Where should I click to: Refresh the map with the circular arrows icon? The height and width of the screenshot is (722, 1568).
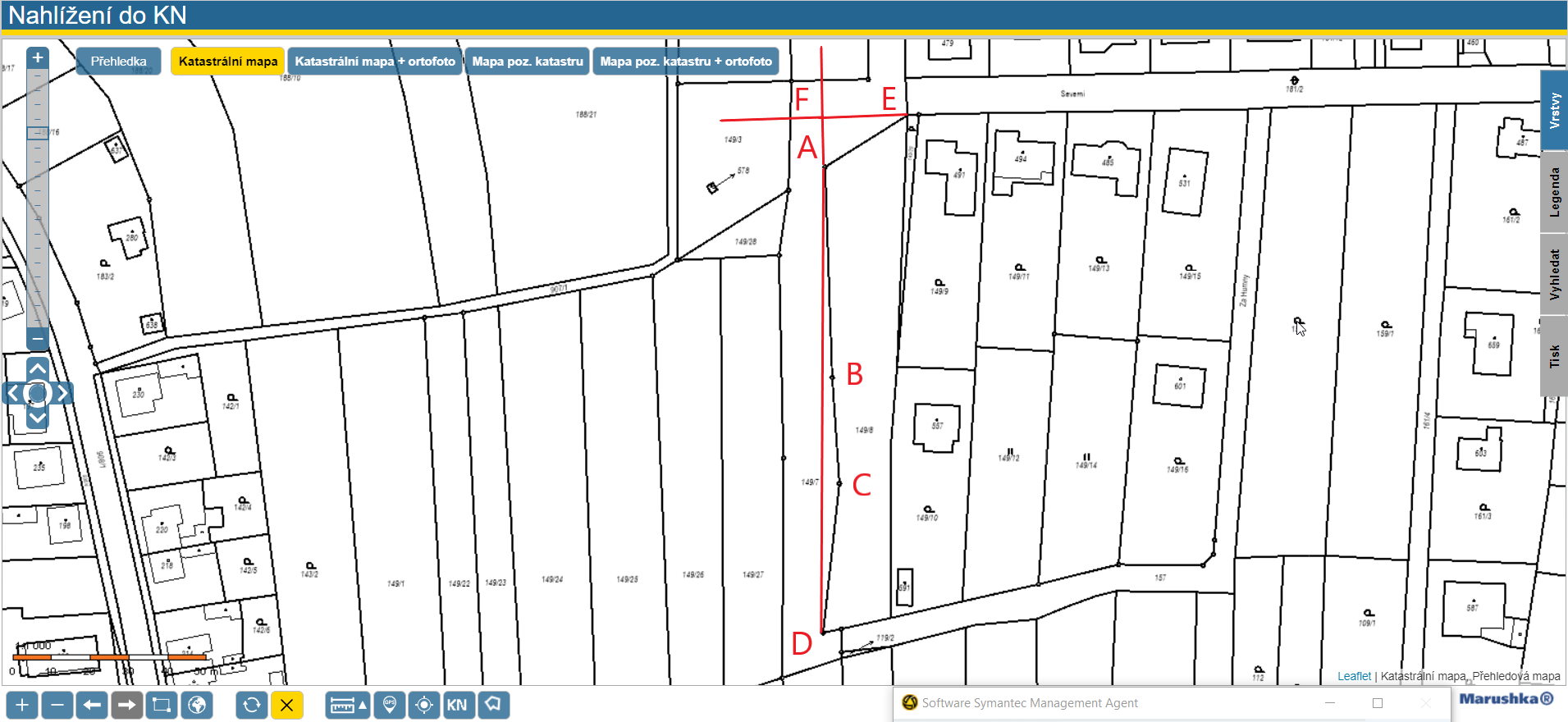(x=252, y=705)
